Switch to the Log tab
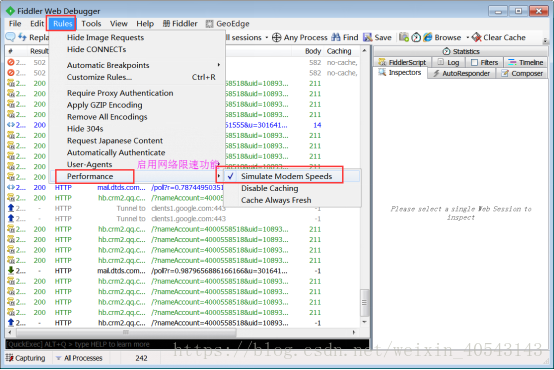Image resolution: width=554 pixels, height=370 pixels. [449, 62]
